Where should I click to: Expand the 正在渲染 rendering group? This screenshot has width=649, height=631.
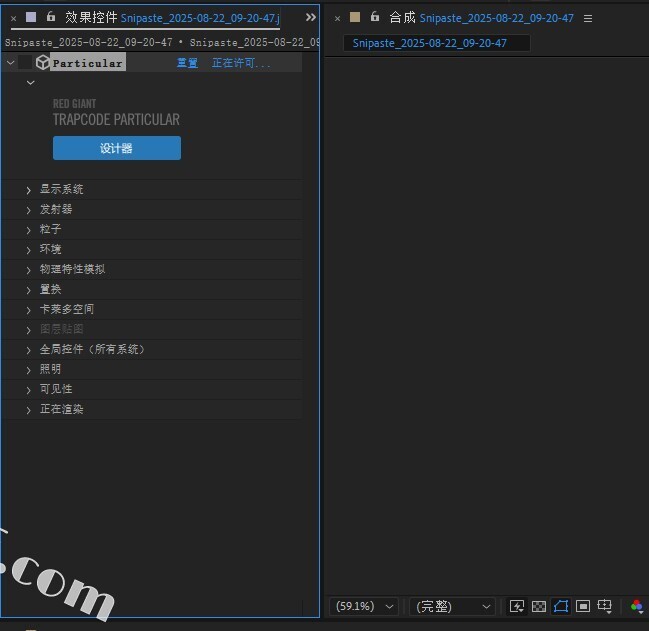pos(28,410)
